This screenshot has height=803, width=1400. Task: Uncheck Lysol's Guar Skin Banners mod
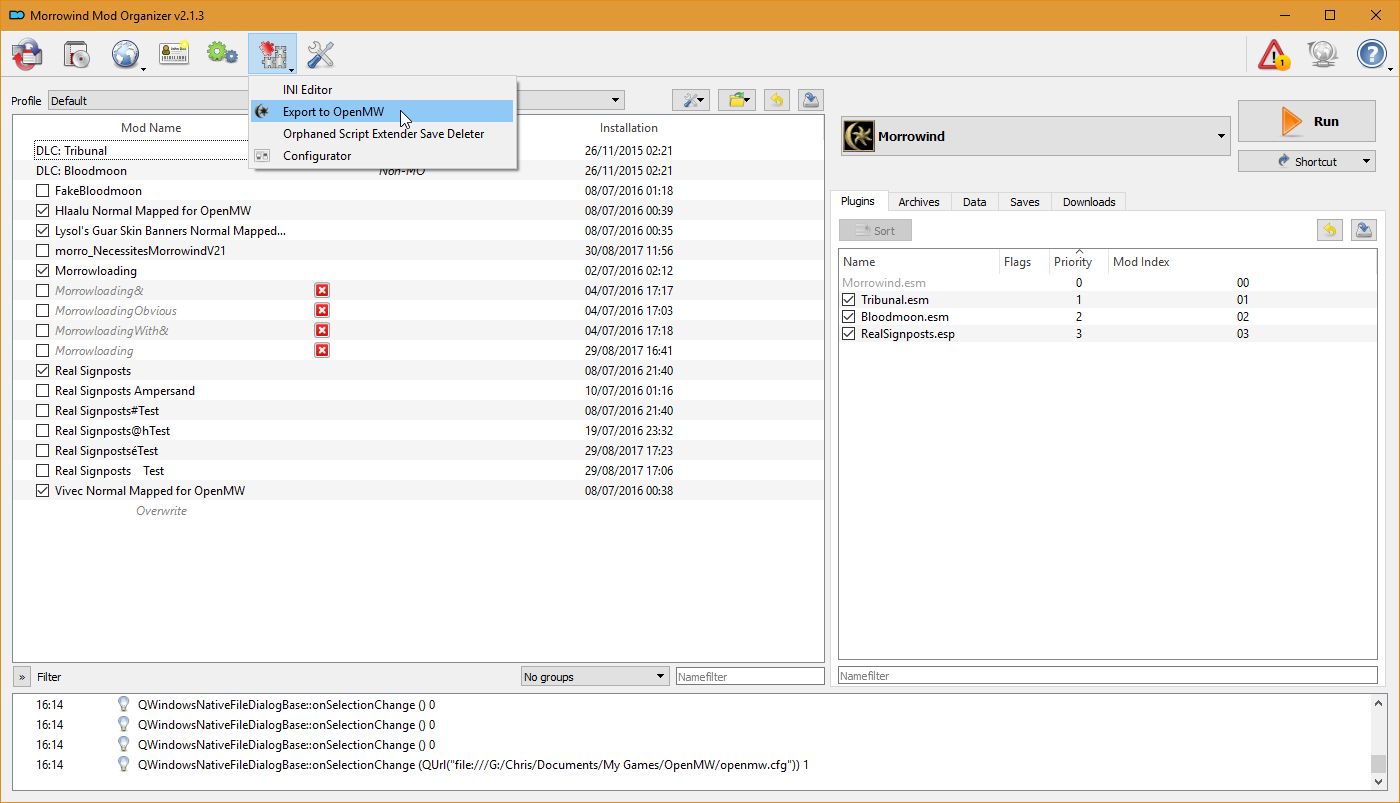pos(42,230)
